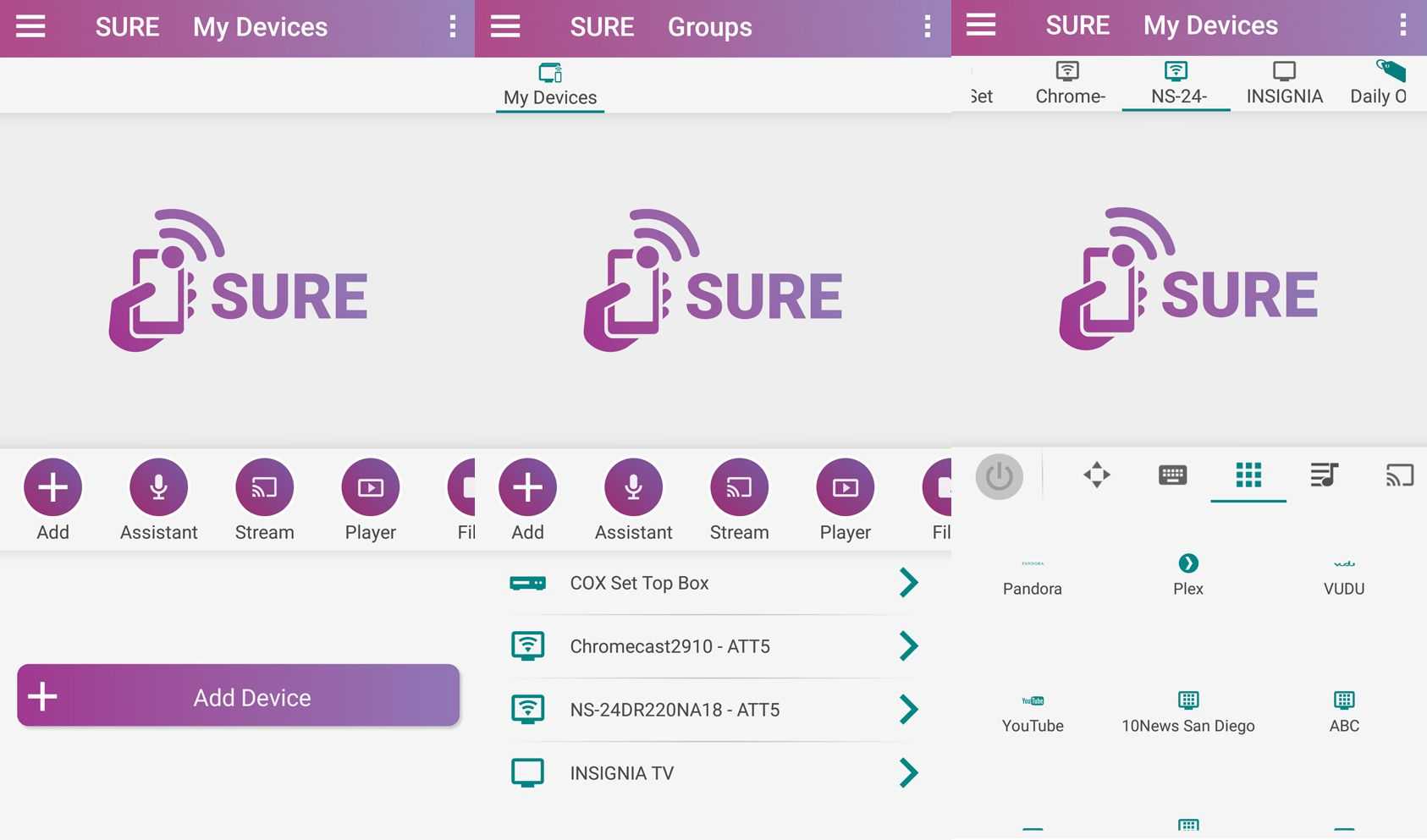Switch to the Chrome- device tab
The height and width of the screenshot is (840, 1427).
[x=1070, y=83]
